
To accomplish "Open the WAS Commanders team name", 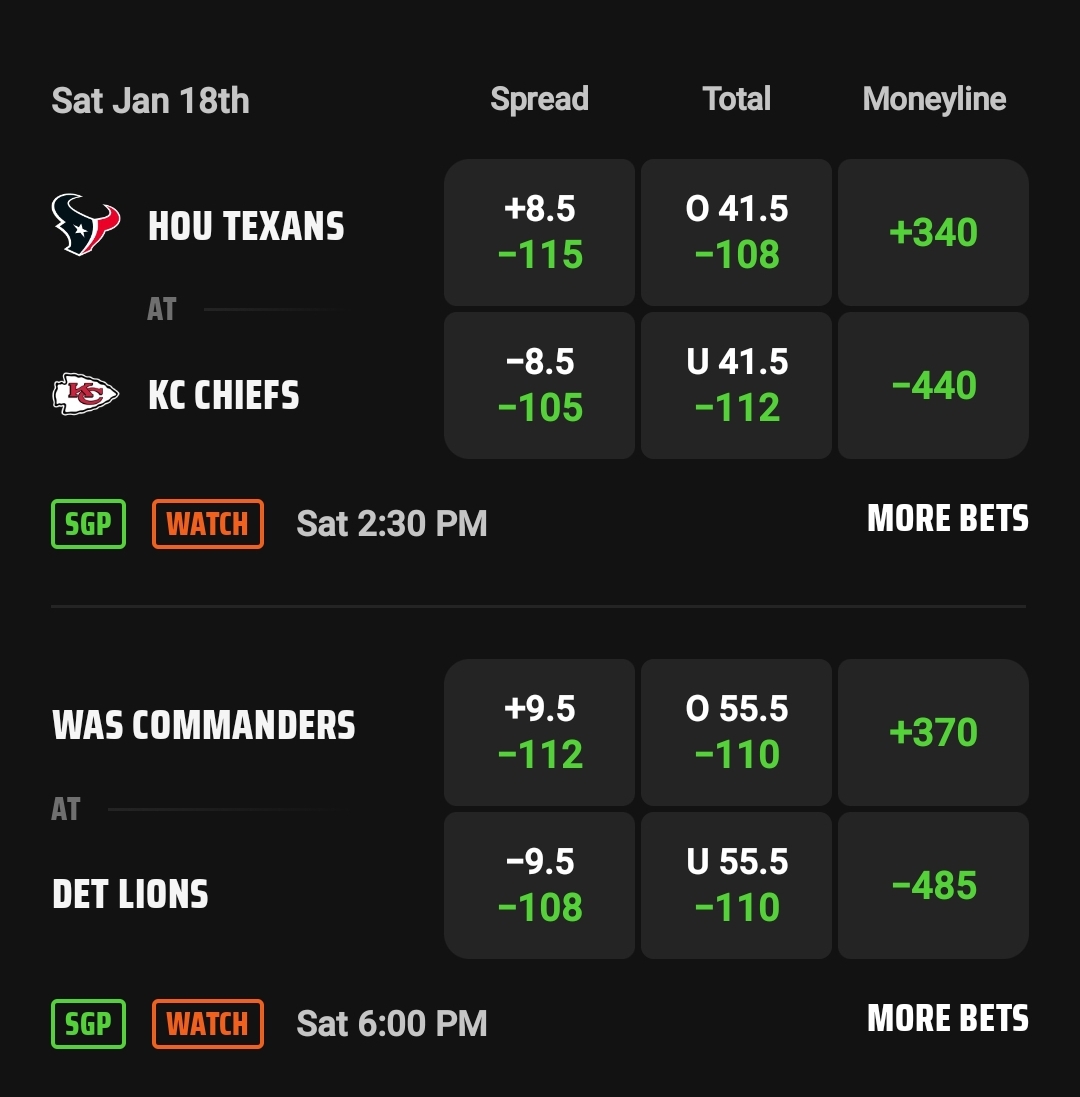I will [204, 725].
